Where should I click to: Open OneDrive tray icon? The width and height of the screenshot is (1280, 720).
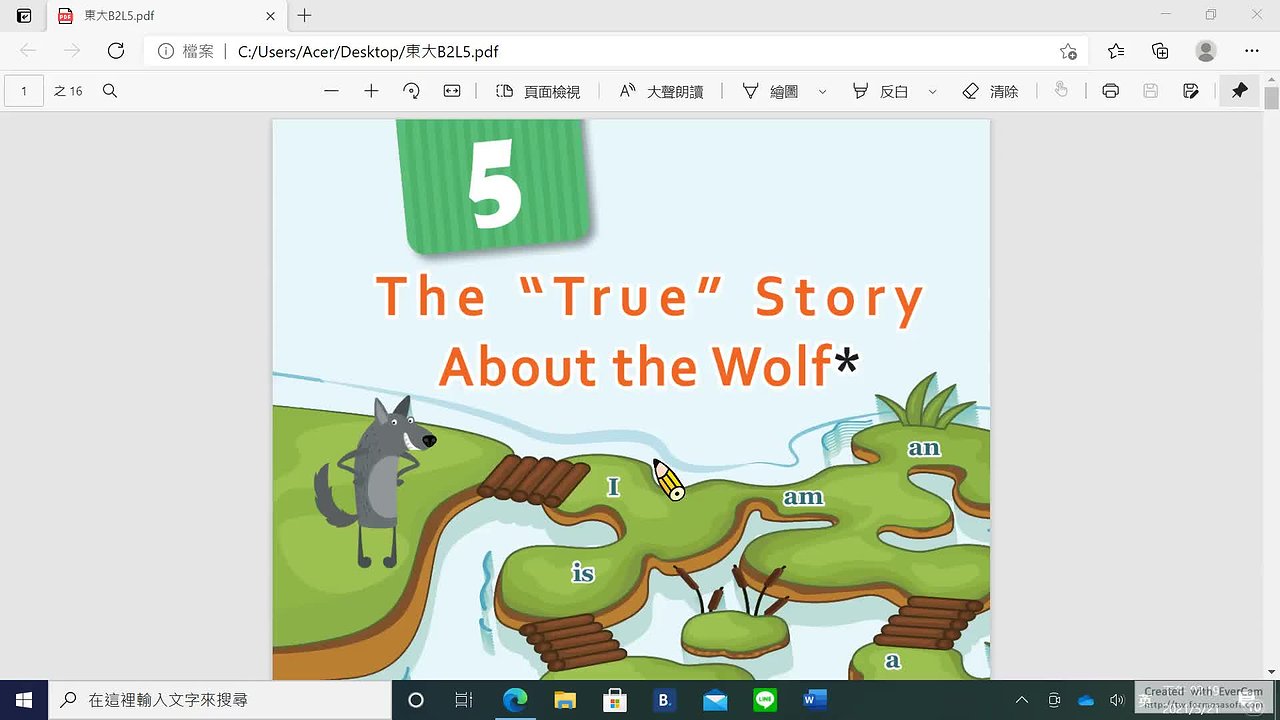click(1086, 700)
